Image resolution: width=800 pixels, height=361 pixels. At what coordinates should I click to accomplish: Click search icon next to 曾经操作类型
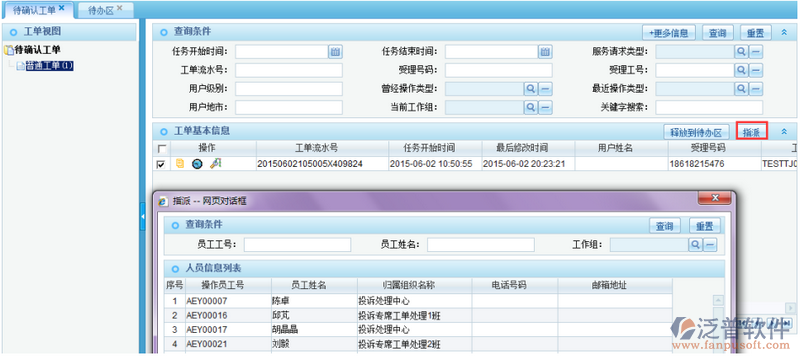tap(531, 89)
